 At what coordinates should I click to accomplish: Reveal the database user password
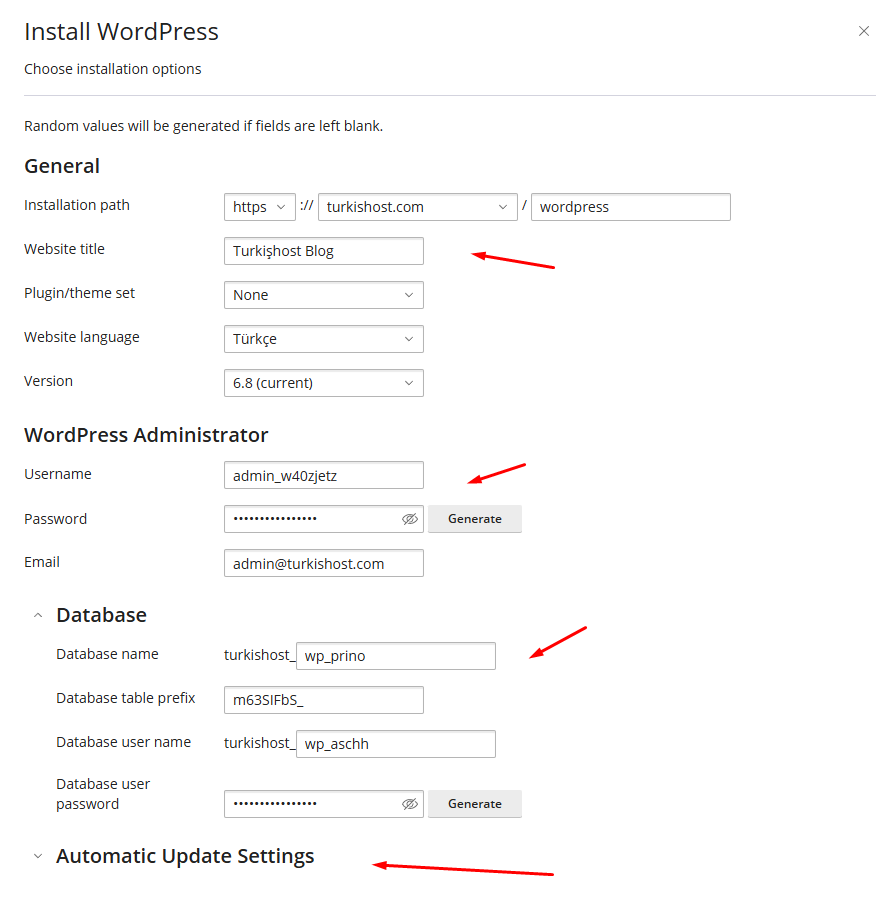coord(410,804)
